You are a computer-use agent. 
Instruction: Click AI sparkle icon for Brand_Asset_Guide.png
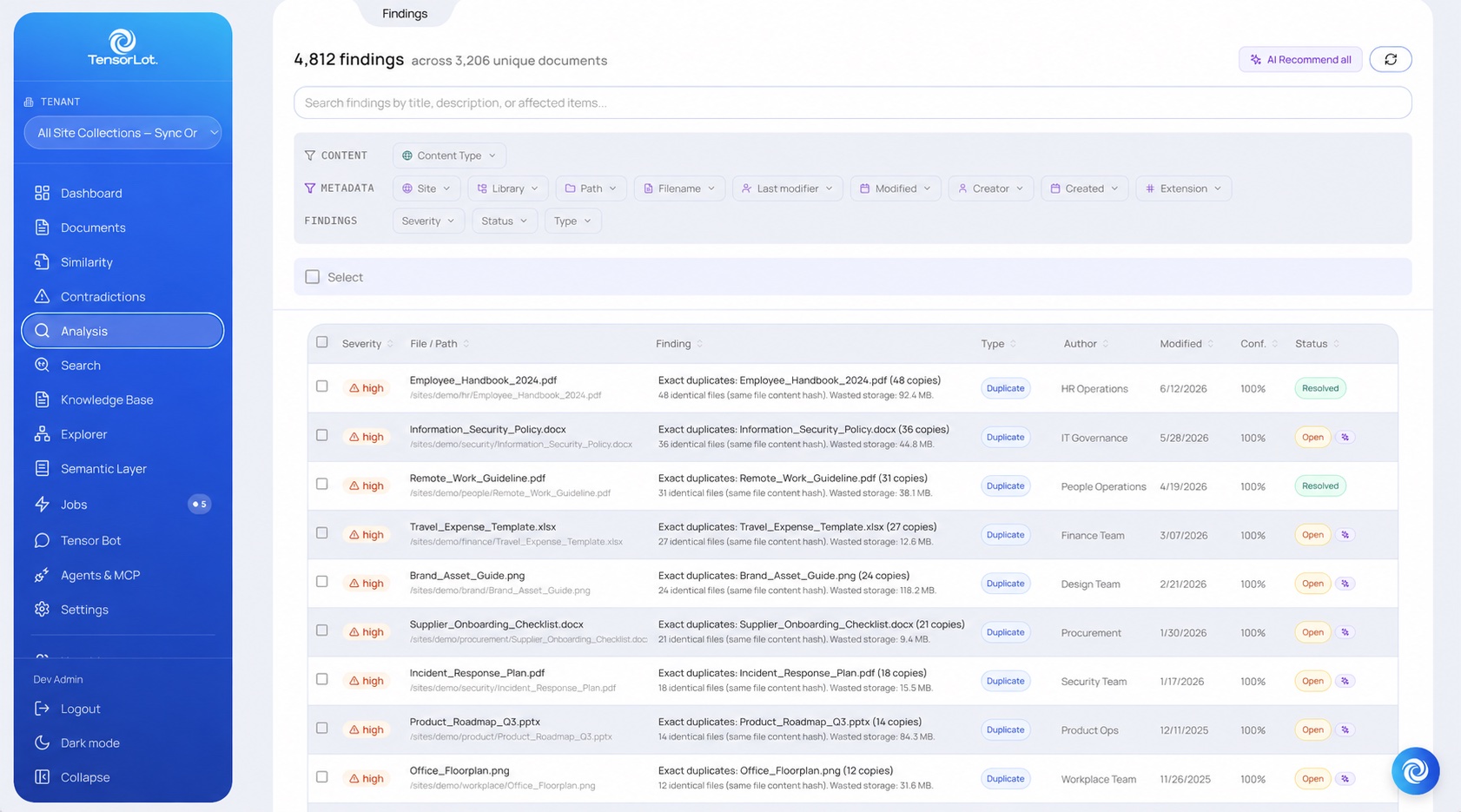pyautogui.click(x=1345, y=584)
